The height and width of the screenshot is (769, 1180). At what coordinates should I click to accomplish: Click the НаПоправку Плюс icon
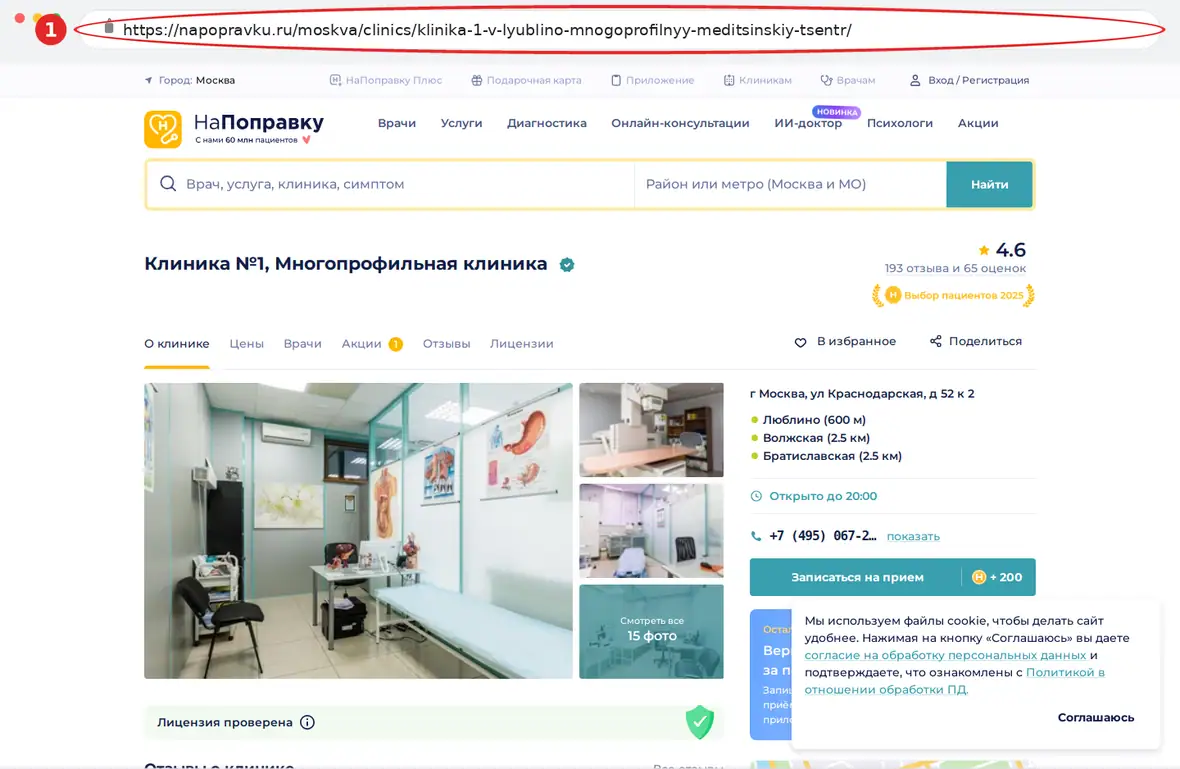click(336, 80)
